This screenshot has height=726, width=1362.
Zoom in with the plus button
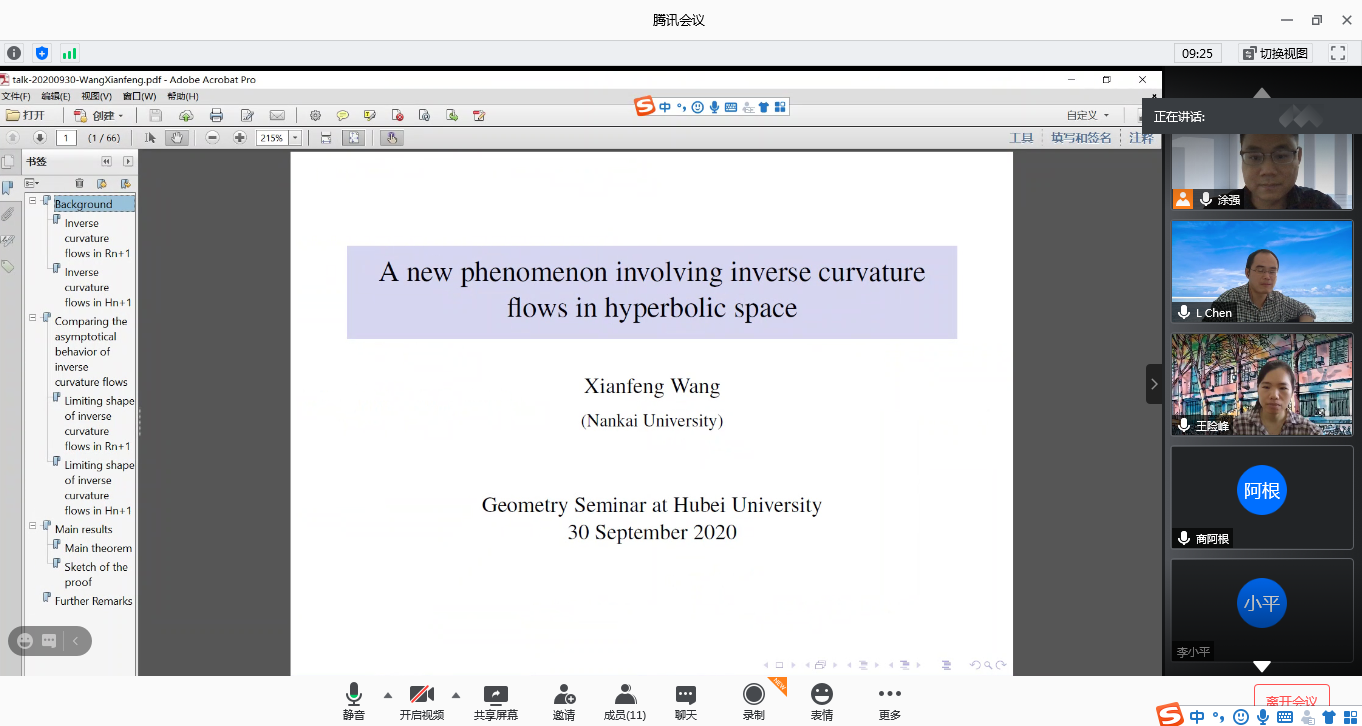(x=240, y=138)
